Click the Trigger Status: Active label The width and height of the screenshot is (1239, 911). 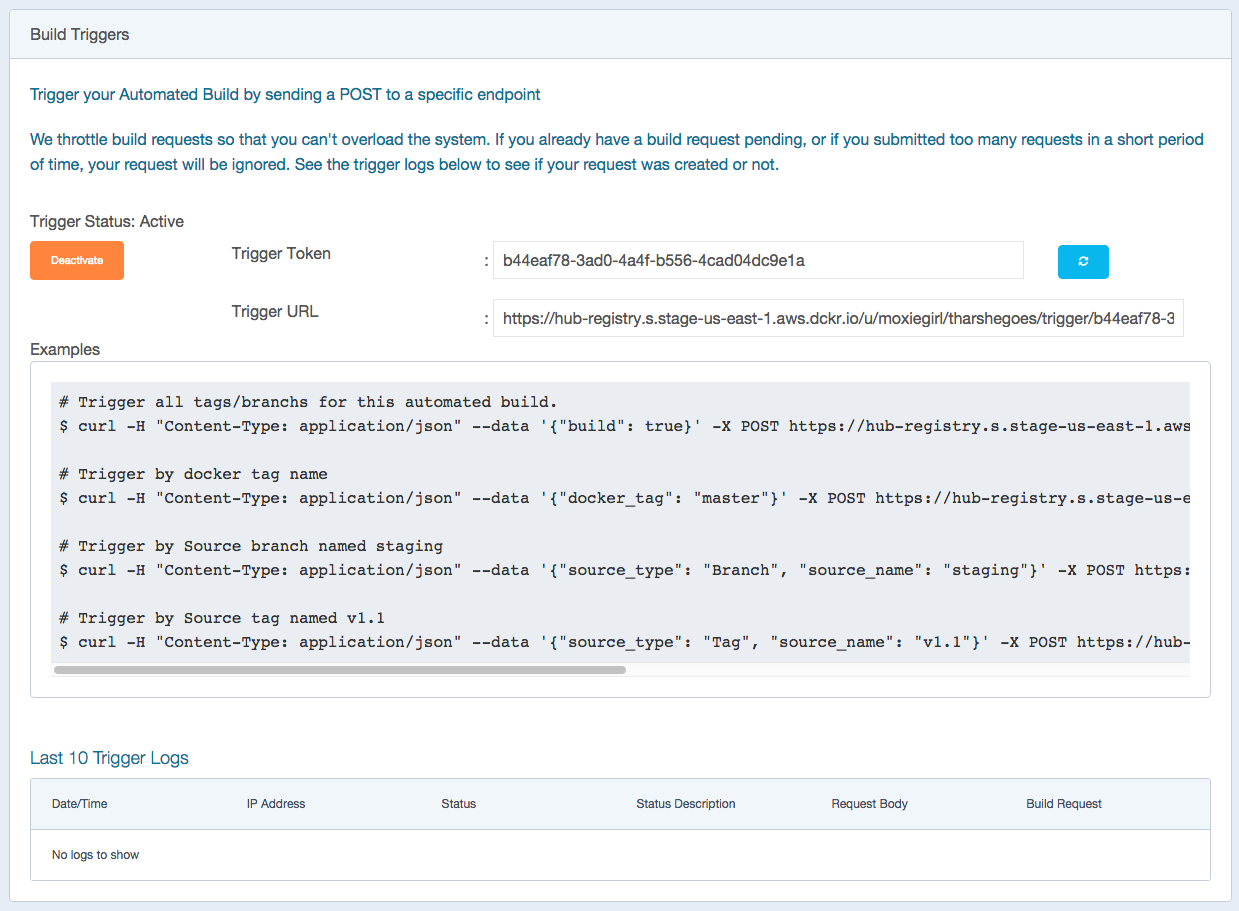click(107, 221)
